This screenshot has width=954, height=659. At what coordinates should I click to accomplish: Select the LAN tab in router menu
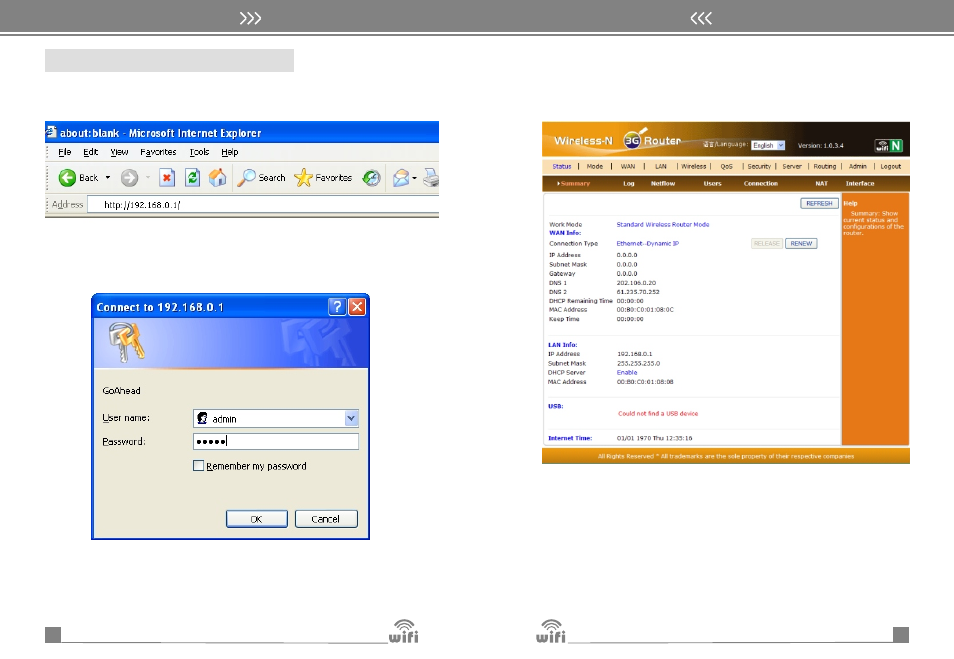pyautogui.click(x=661, y=166)
